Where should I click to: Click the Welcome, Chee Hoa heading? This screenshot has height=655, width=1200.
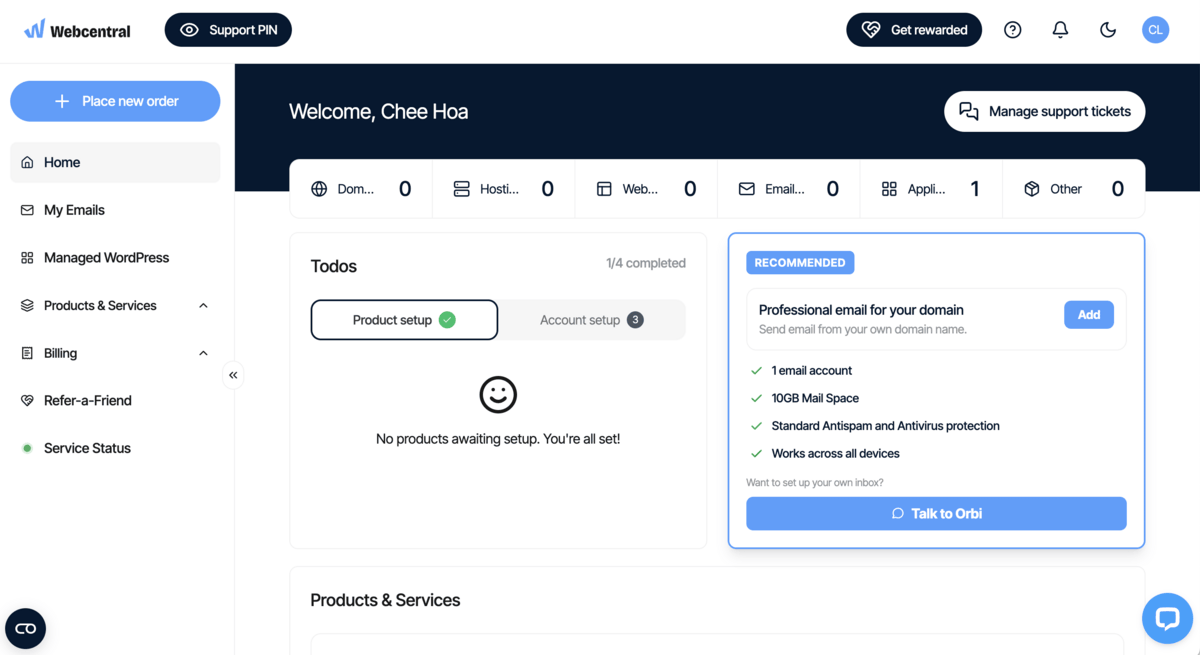tap(378, 112)
